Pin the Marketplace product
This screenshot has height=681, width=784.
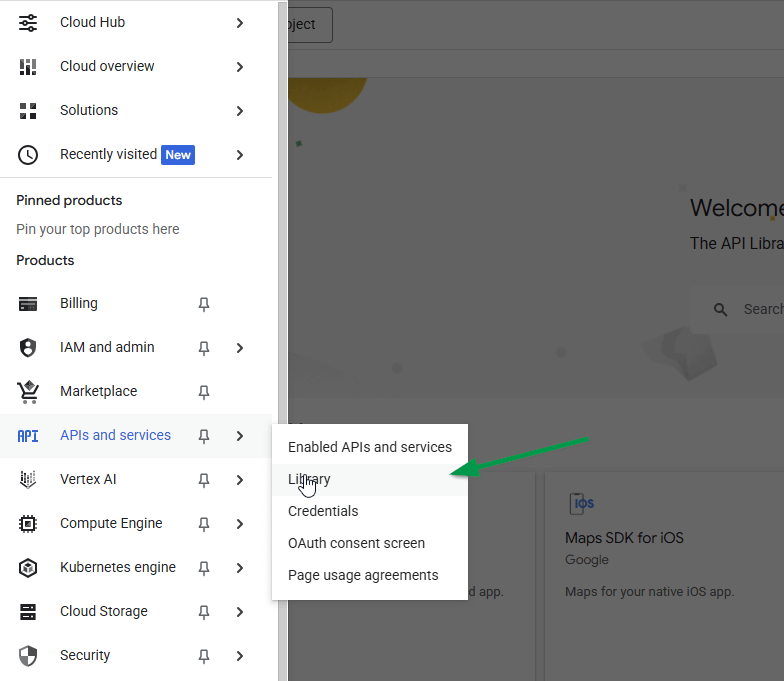coord(204,392)
